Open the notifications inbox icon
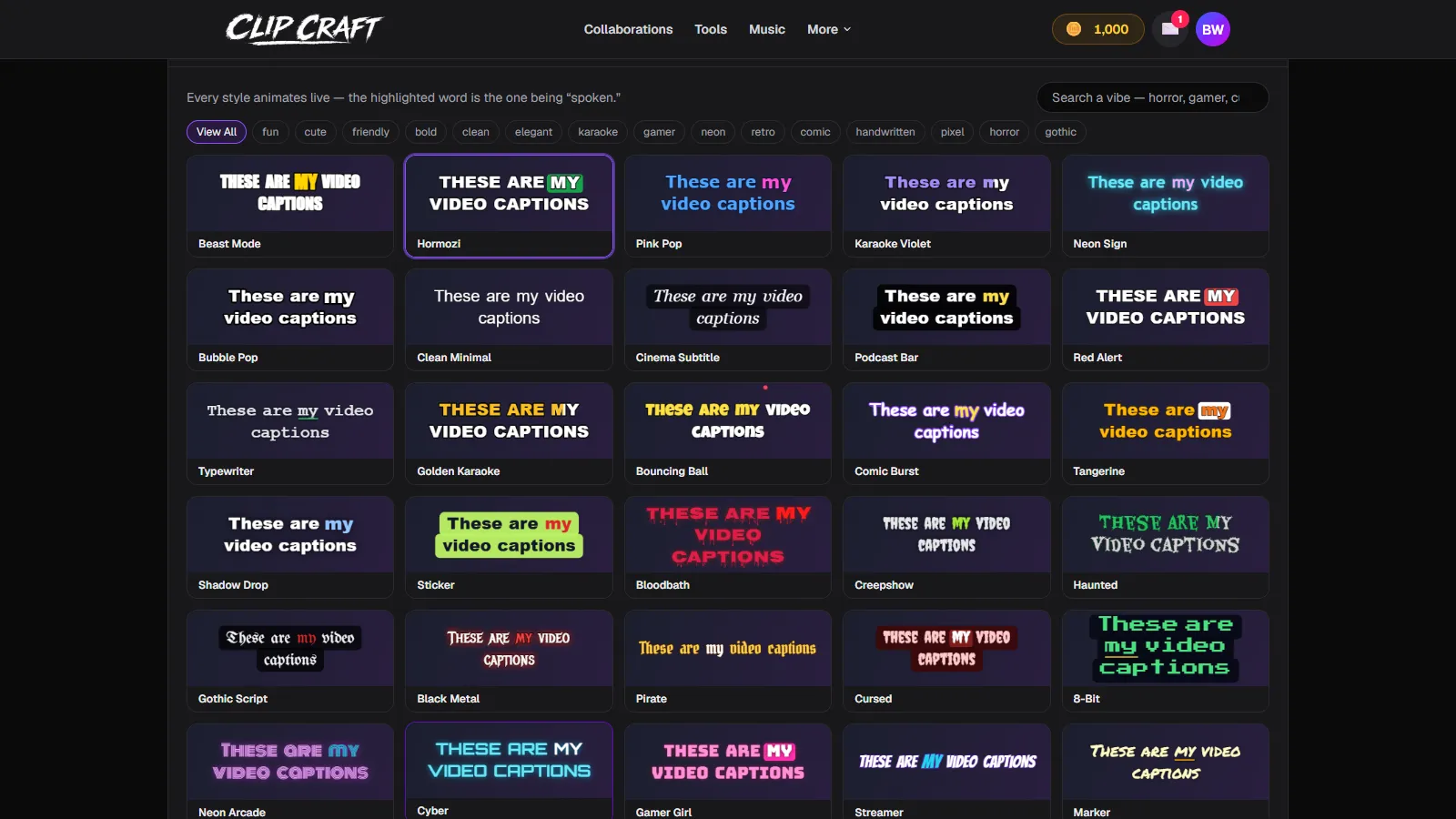The height and width of the screenshot is (819, 1456). click(1170, 29)
